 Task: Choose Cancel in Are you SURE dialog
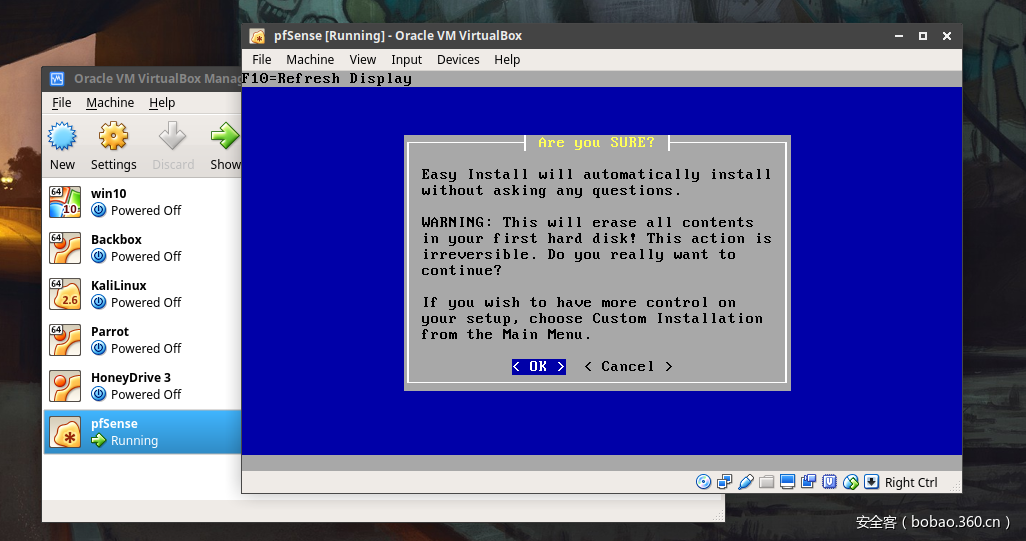tap(628, 367)
